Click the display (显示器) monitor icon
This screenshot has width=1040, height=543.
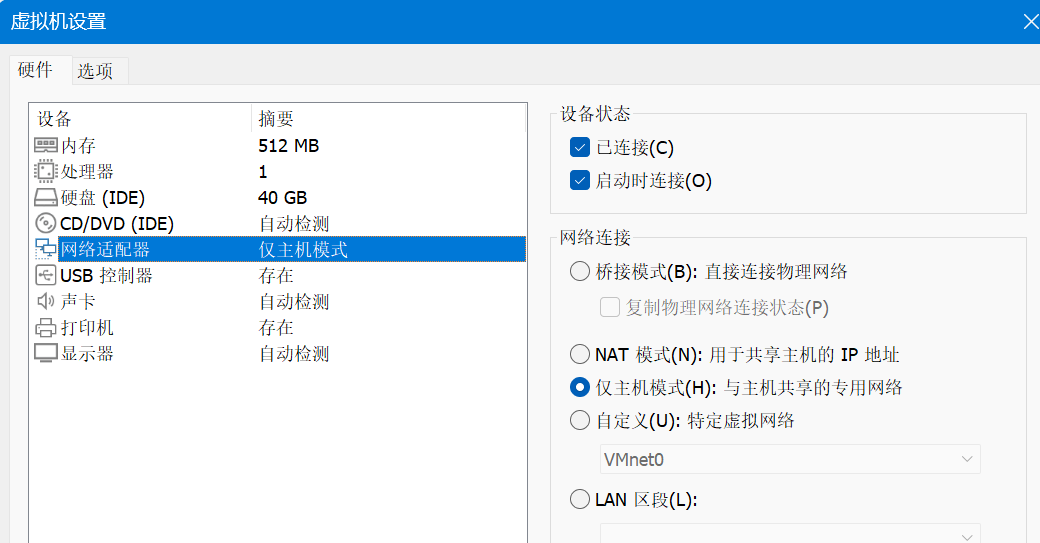(x=46, y=354)
